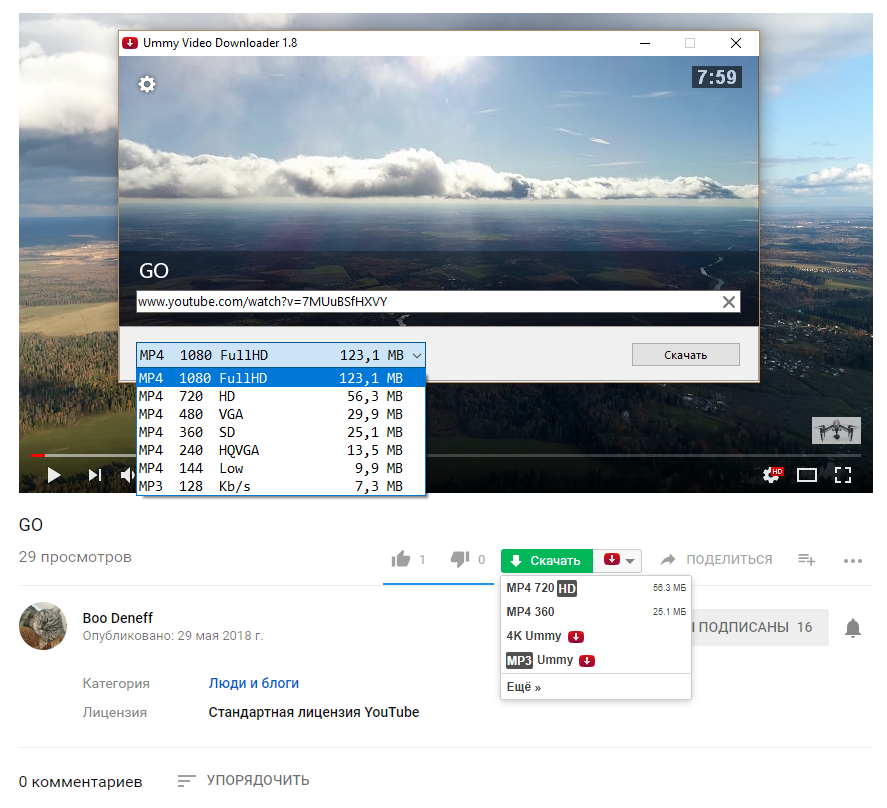Pick MP4 144 Low option
Image resolution: width=887 pixels, height=808 pixels.
point(281,469)
